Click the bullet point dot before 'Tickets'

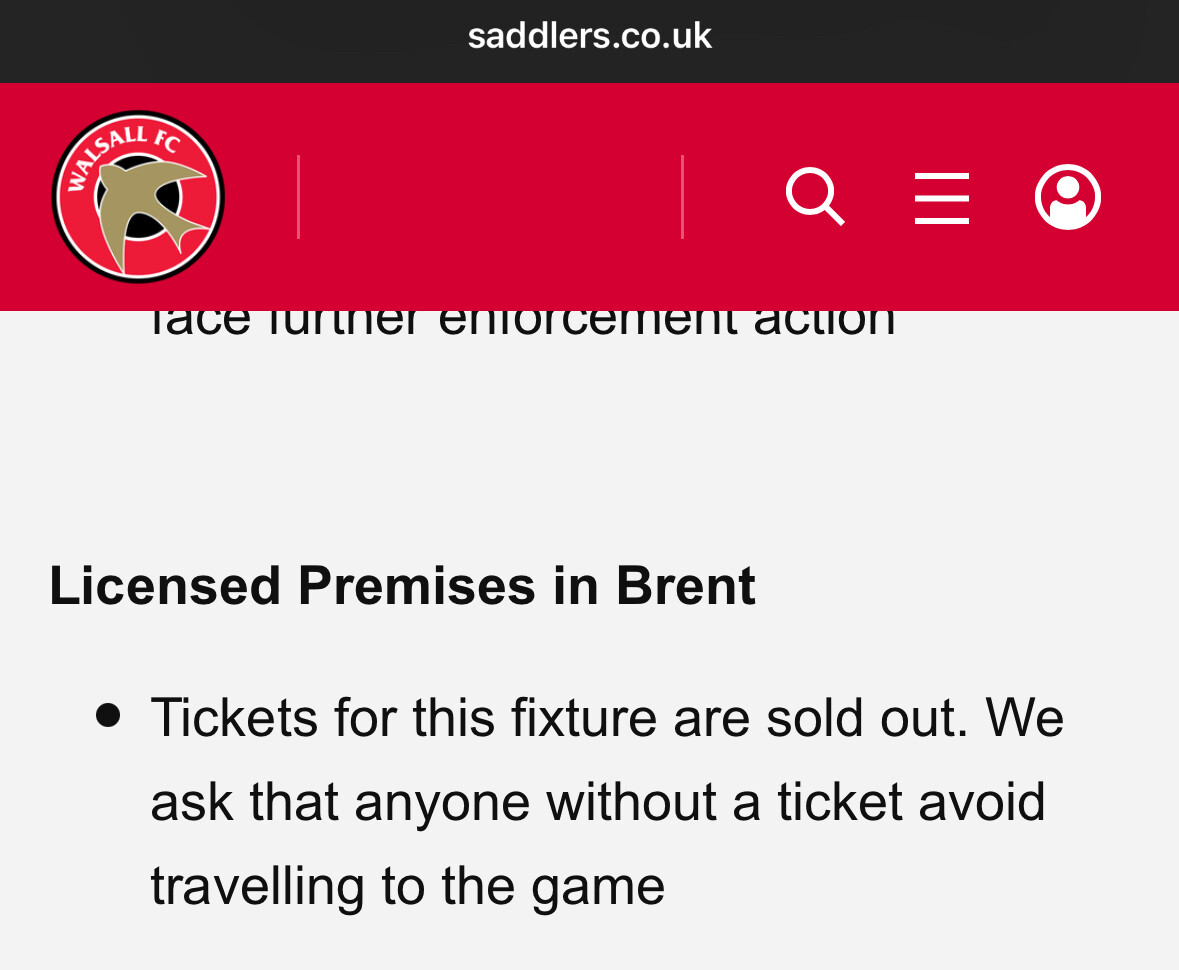click(x=108, y=715)
